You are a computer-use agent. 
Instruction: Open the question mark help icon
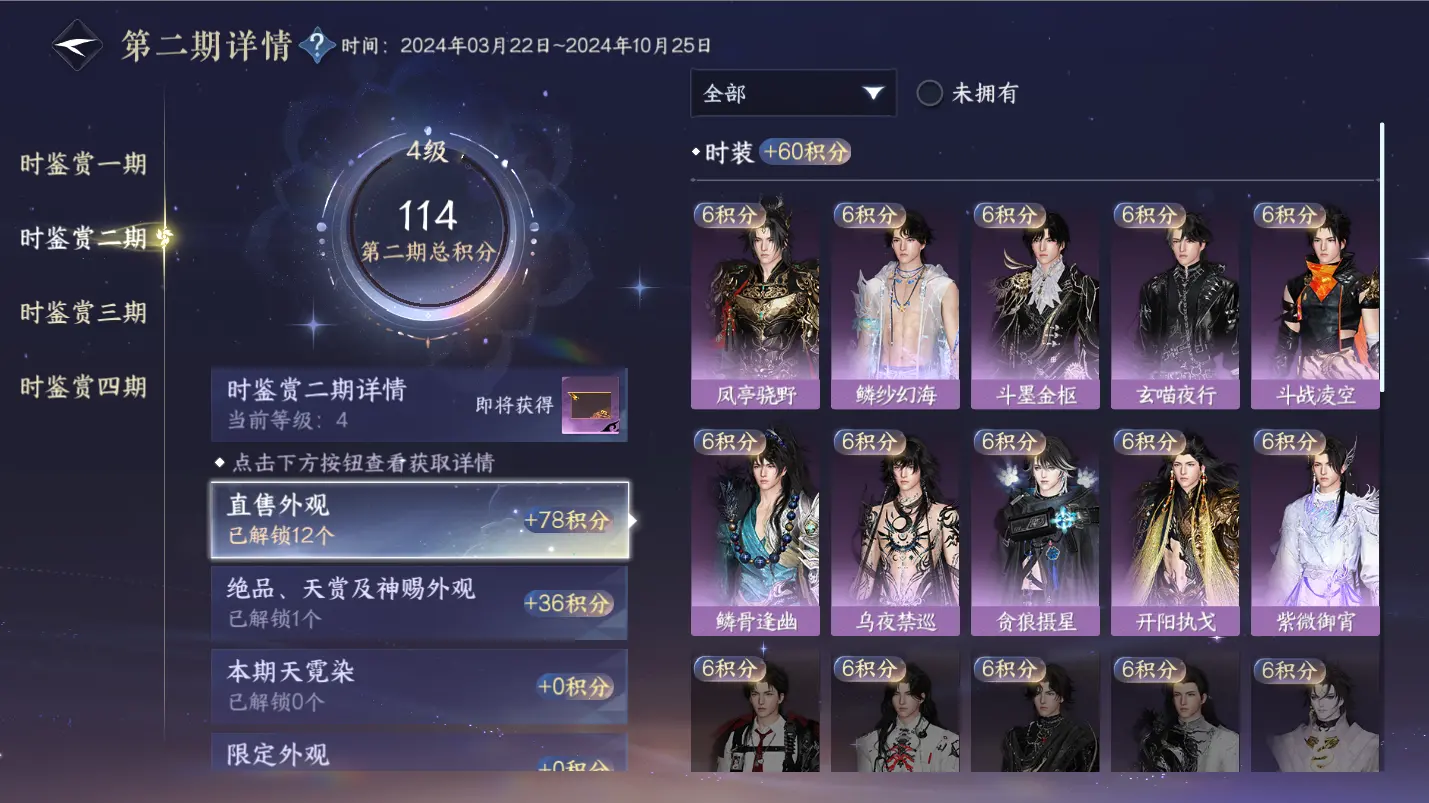pyautogui.click(x=316, y=45)
